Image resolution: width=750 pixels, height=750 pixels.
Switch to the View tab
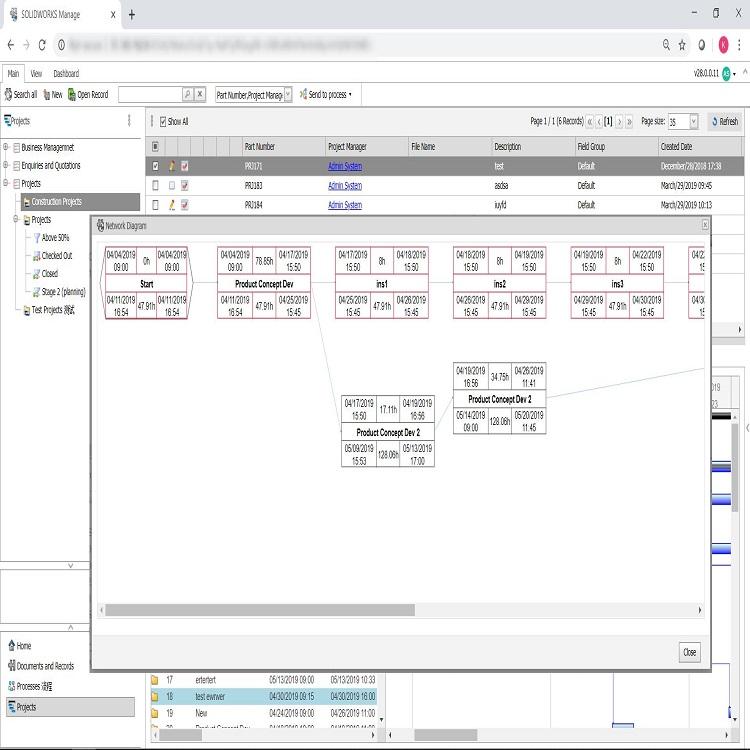(36, 73)
